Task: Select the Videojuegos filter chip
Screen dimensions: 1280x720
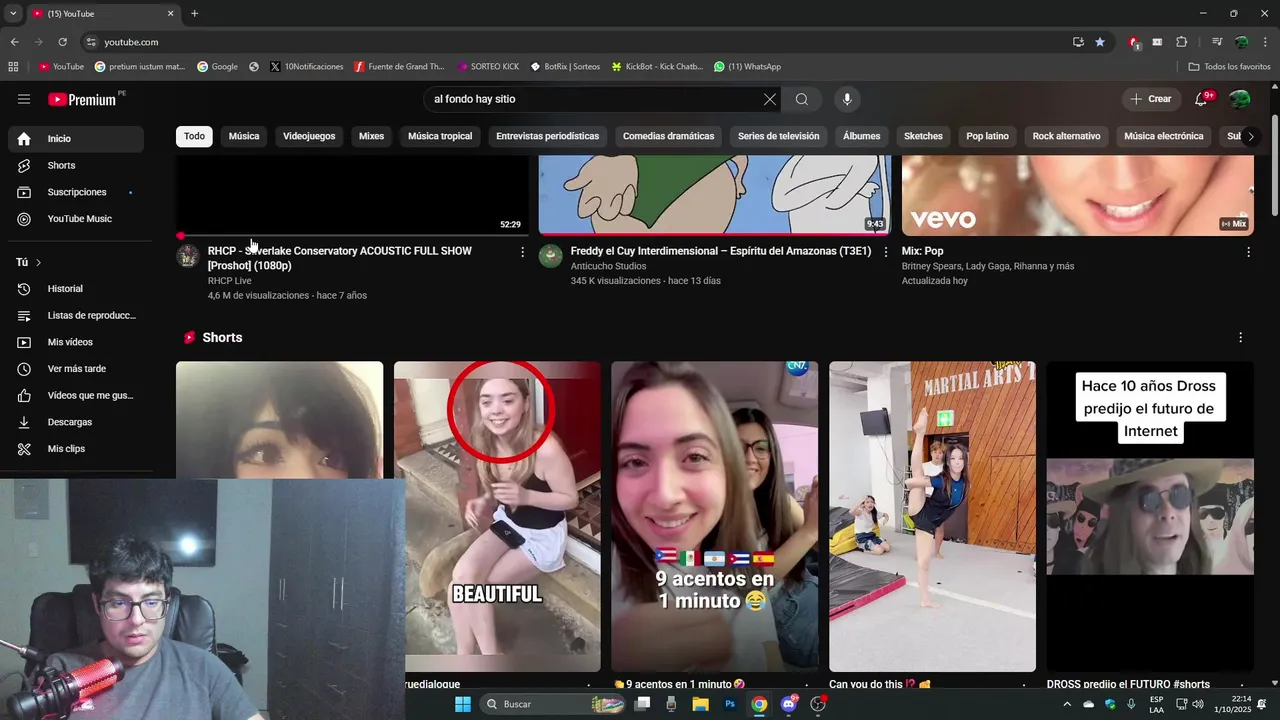Action: point(309,136)
